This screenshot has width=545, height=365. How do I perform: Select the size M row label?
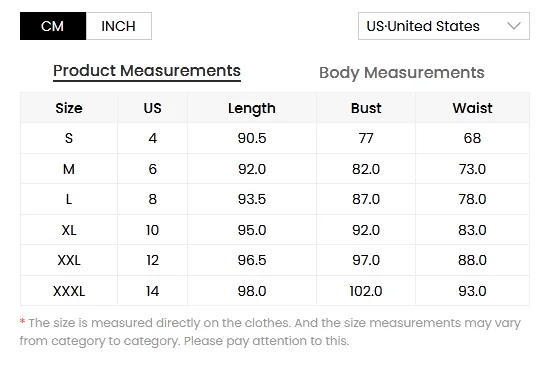[69, 169]
